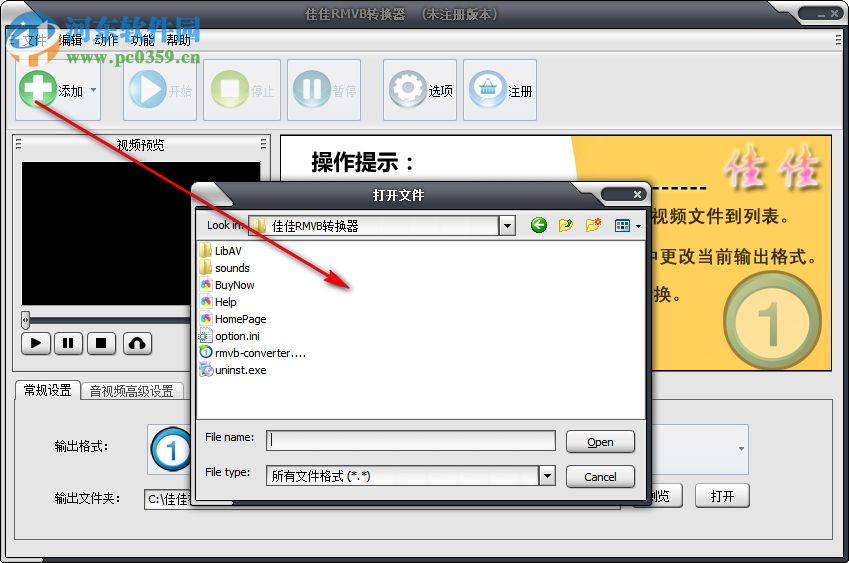Click the main toolbar overflow grip icon
The height and width of the screenshot is (563, 849).
click(838, 40)
